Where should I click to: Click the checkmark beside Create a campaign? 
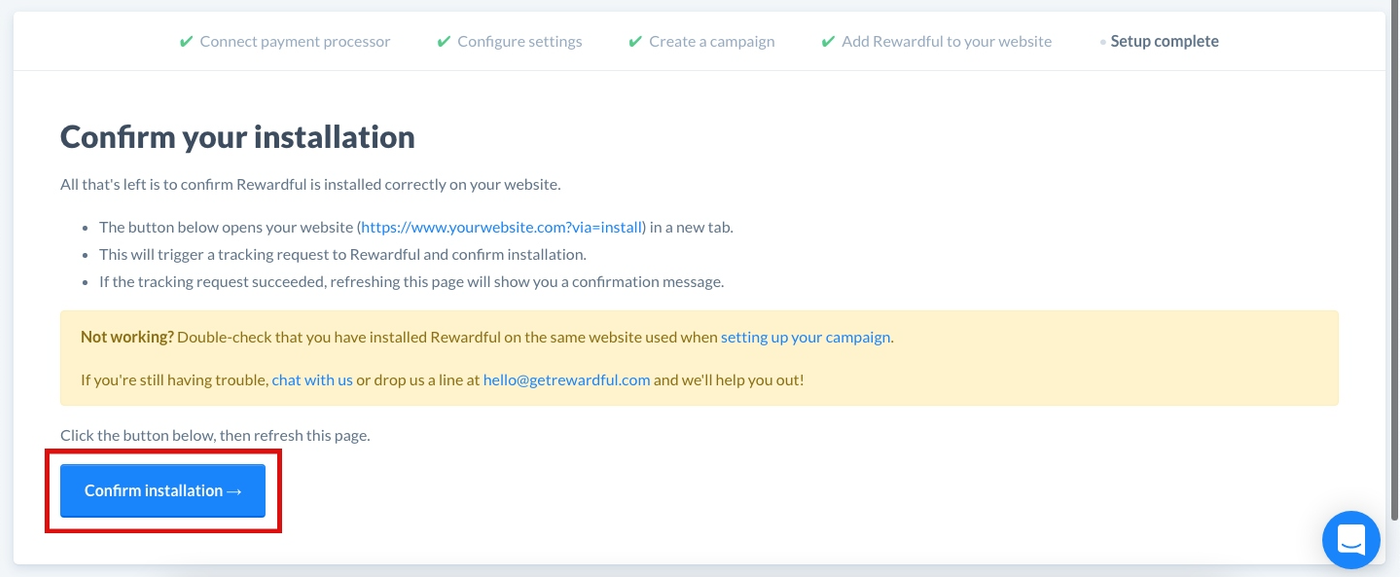pos(635,42)
